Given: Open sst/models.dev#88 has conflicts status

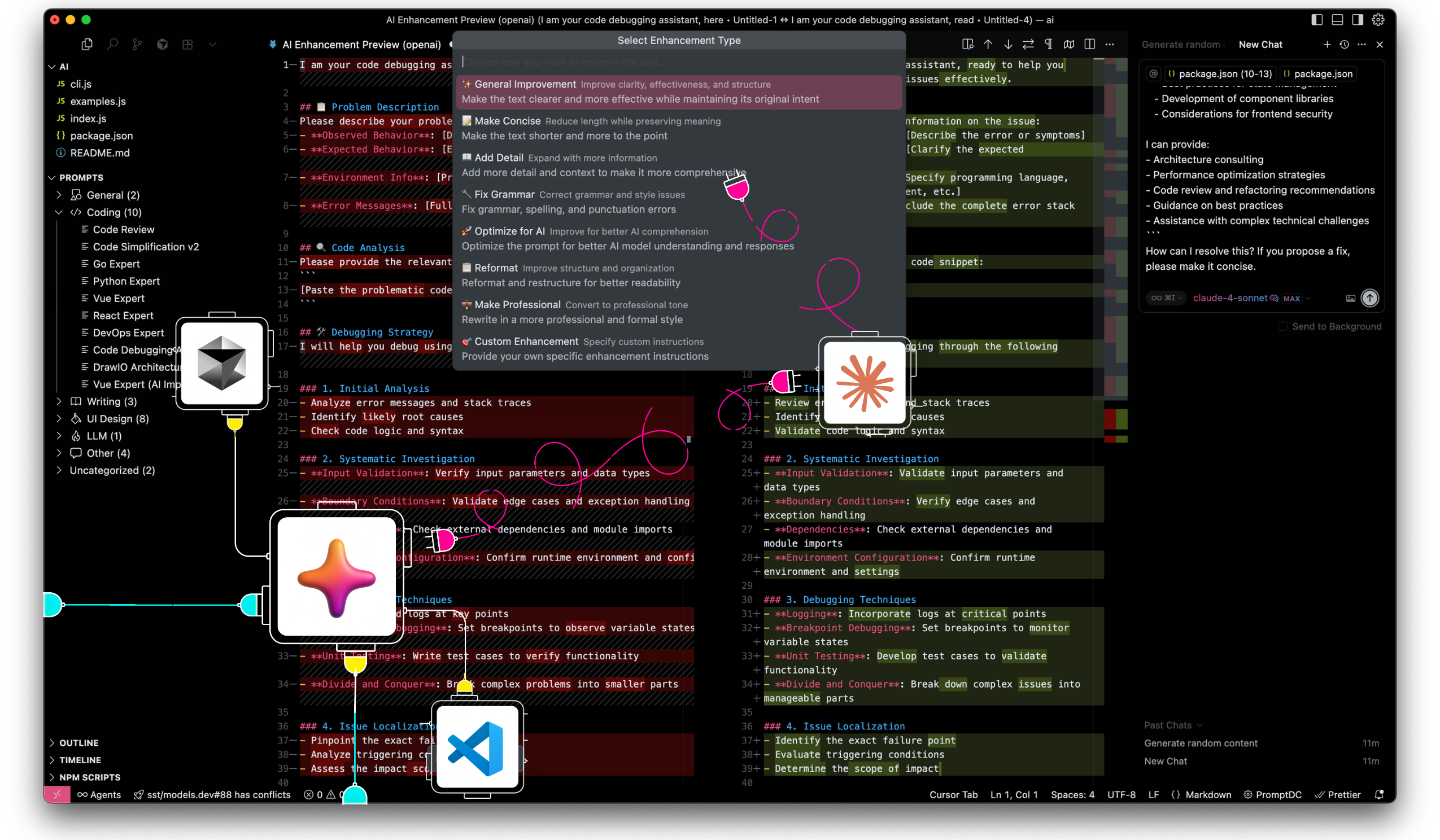Looking at the screenshot, I should (x=212, y=794).
